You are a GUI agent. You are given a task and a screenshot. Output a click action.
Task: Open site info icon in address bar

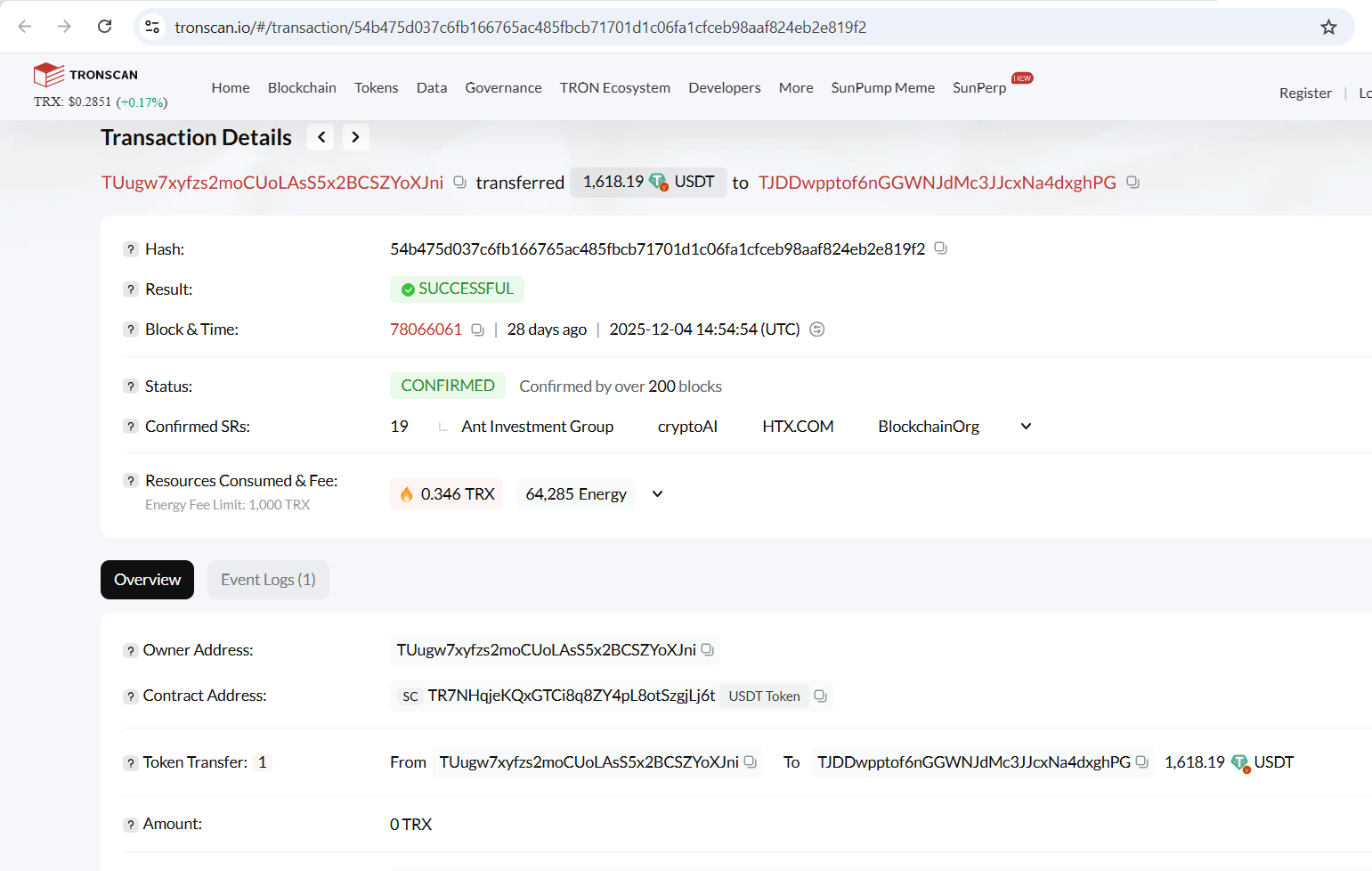pyautogui.click(x=152, y=27)
